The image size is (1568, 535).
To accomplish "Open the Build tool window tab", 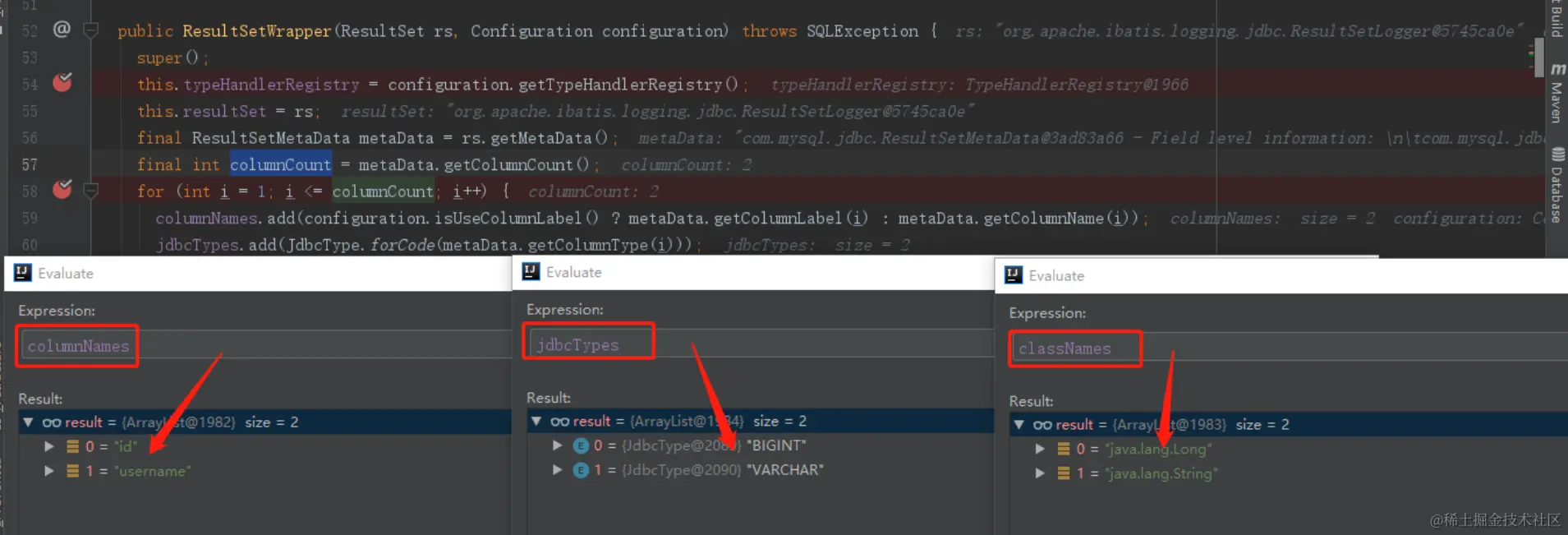I will [1557, 18].
